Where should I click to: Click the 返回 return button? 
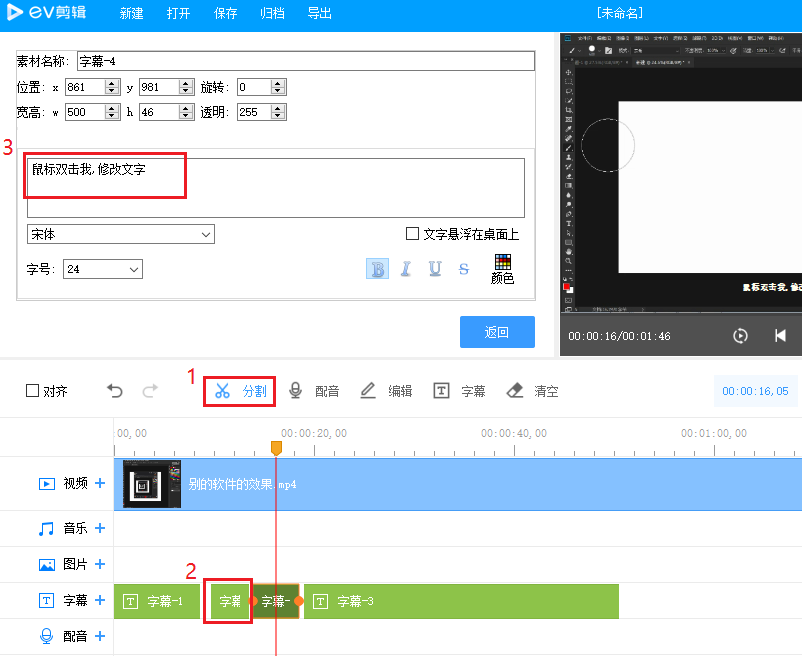(x=497, y=332)
